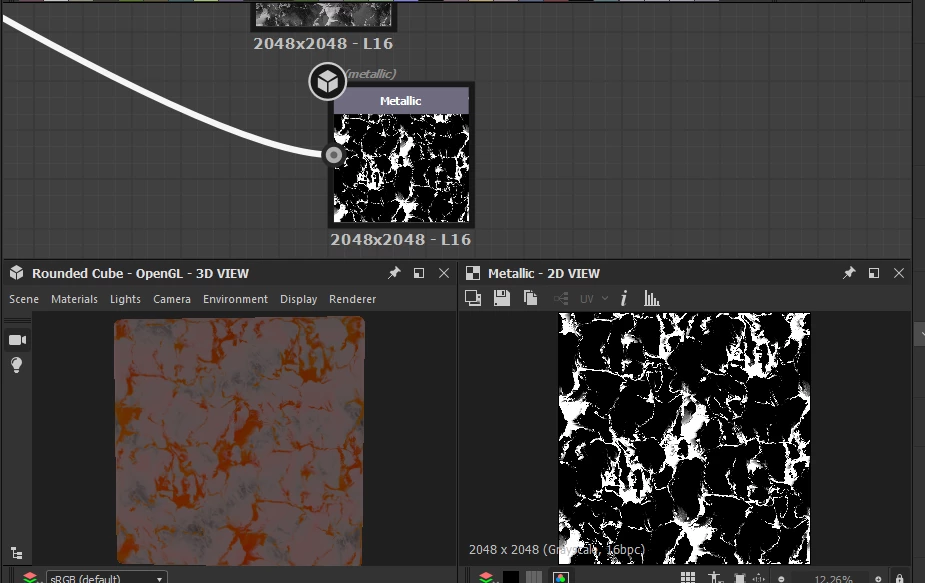Toggle the info icon in 2D view
Image resolution: width=925 pixels, height=583 pixels.
point(624,299)
